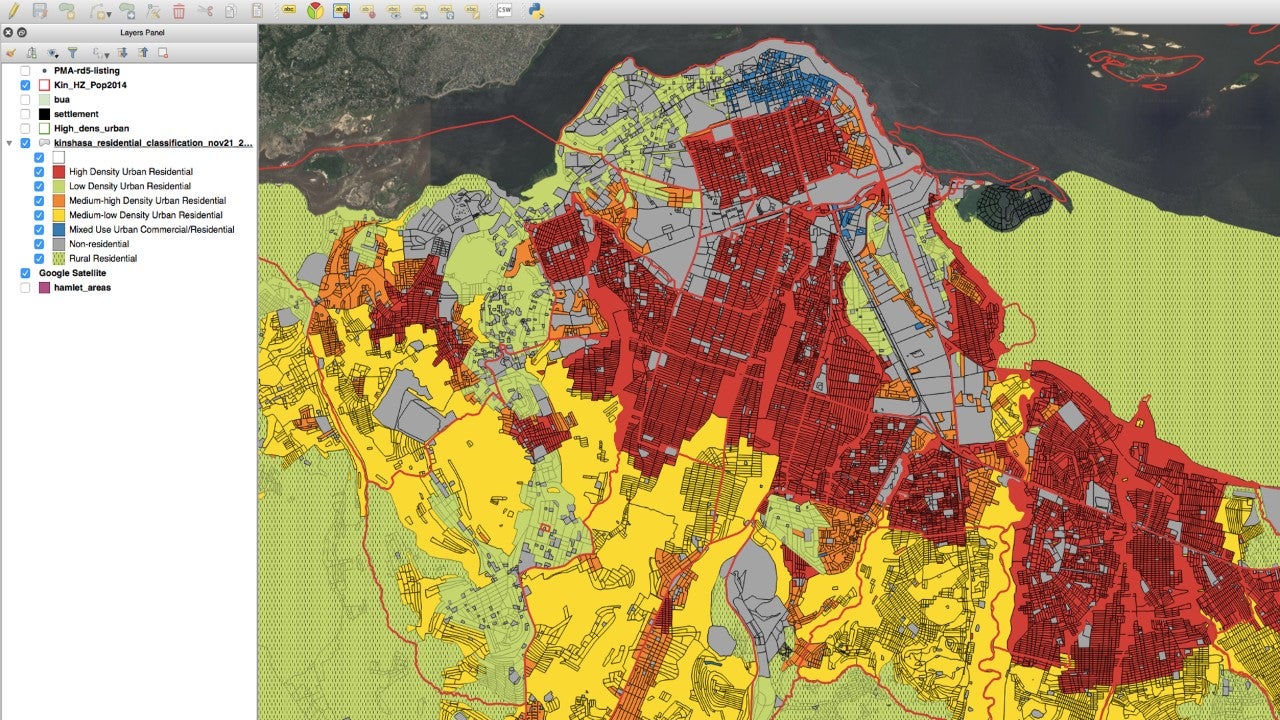
Task: Toggle editing with the pencil icon
Action: 13,11
